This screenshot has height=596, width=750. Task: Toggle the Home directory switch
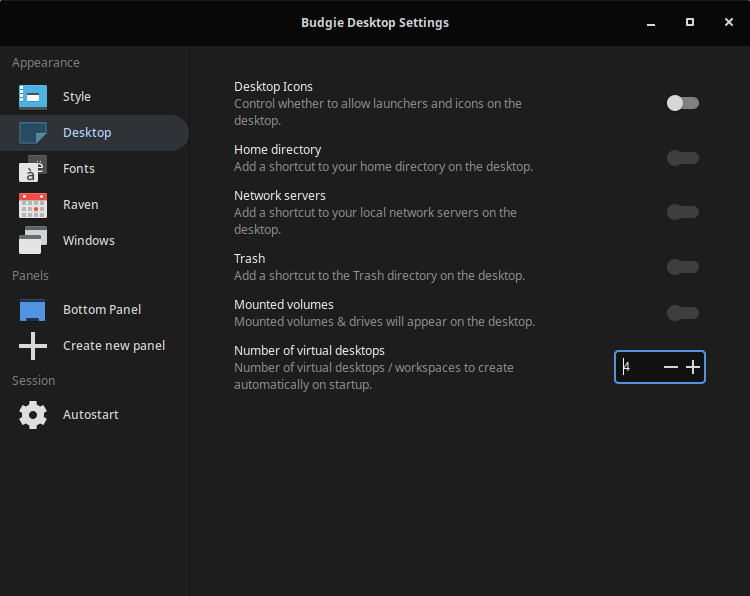(683, 158)
